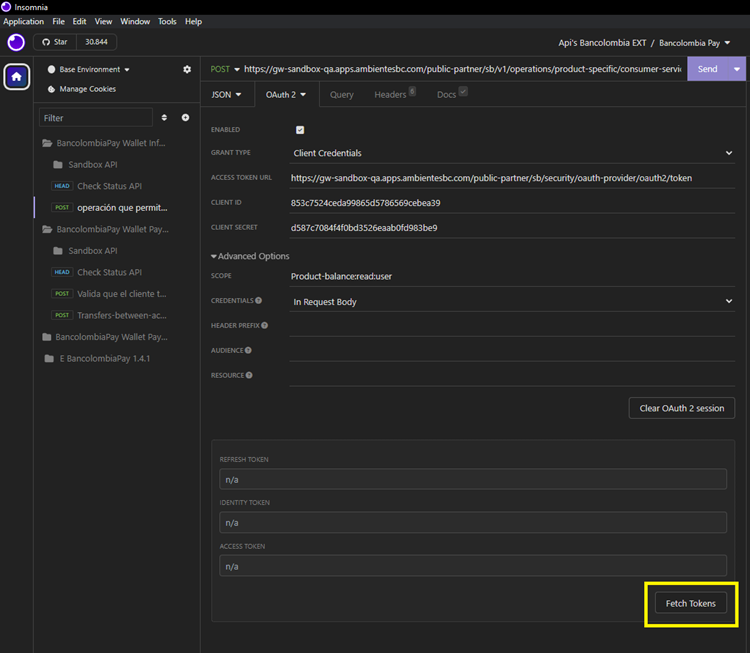
Task: Click the Client Secret field
Action: click(x=512, y=228)
